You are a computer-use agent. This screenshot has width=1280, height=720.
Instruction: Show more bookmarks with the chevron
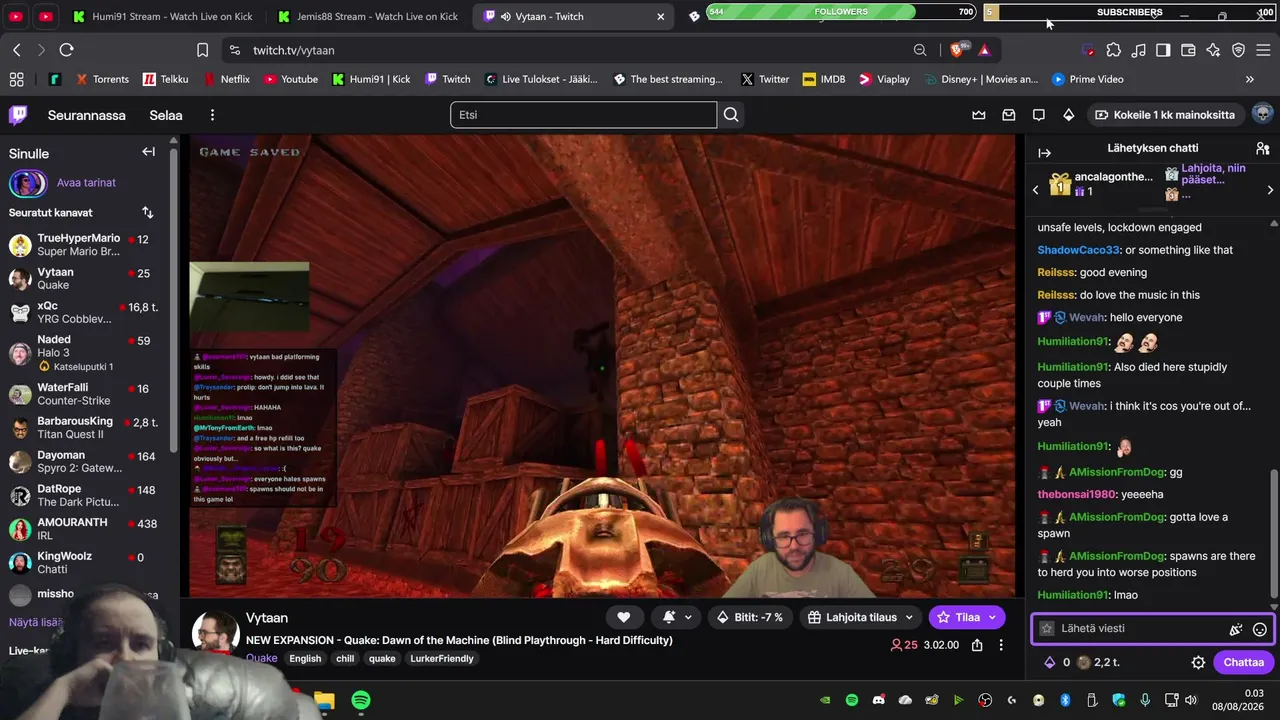pyautogui.click(x=1249, y=79)
